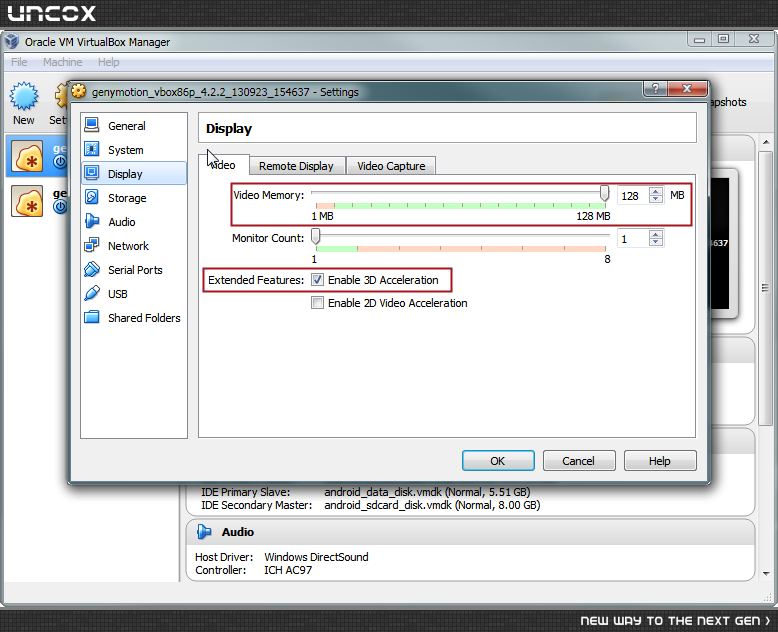
Task: Open the File menu
Action: tap(19, 62)
